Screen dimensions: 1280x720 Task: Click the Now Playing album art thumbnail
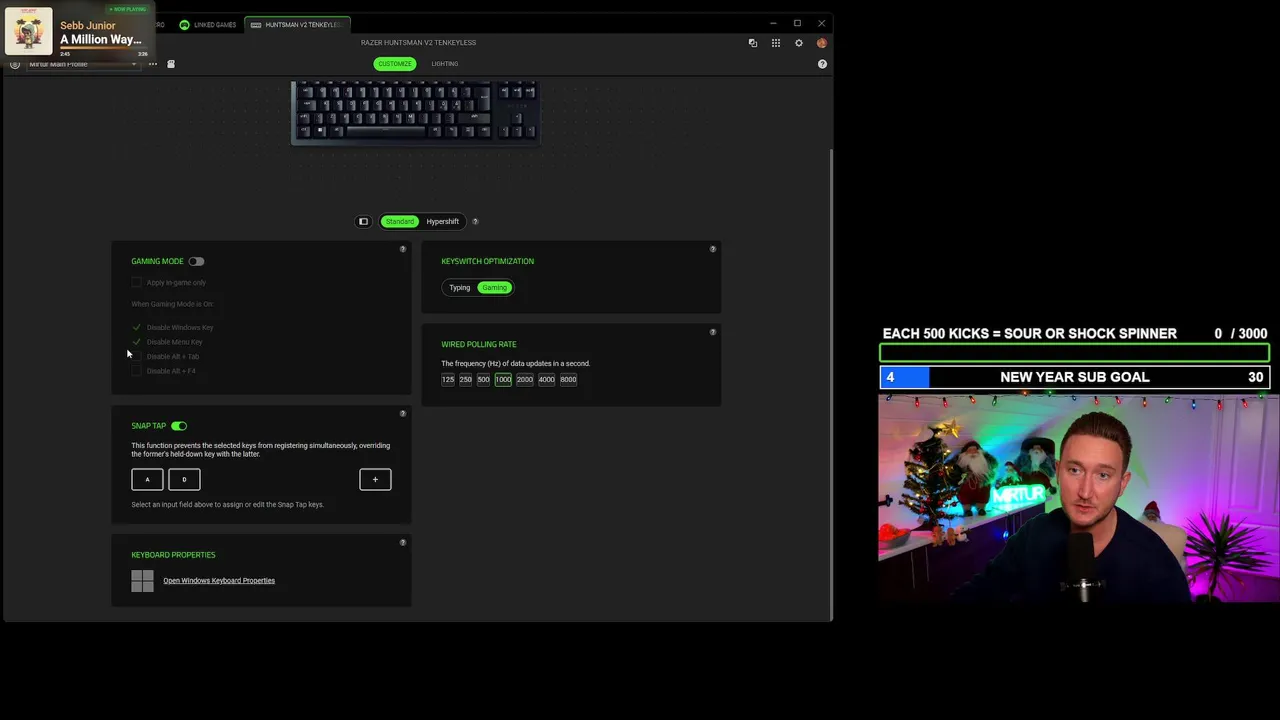[28, 31]
